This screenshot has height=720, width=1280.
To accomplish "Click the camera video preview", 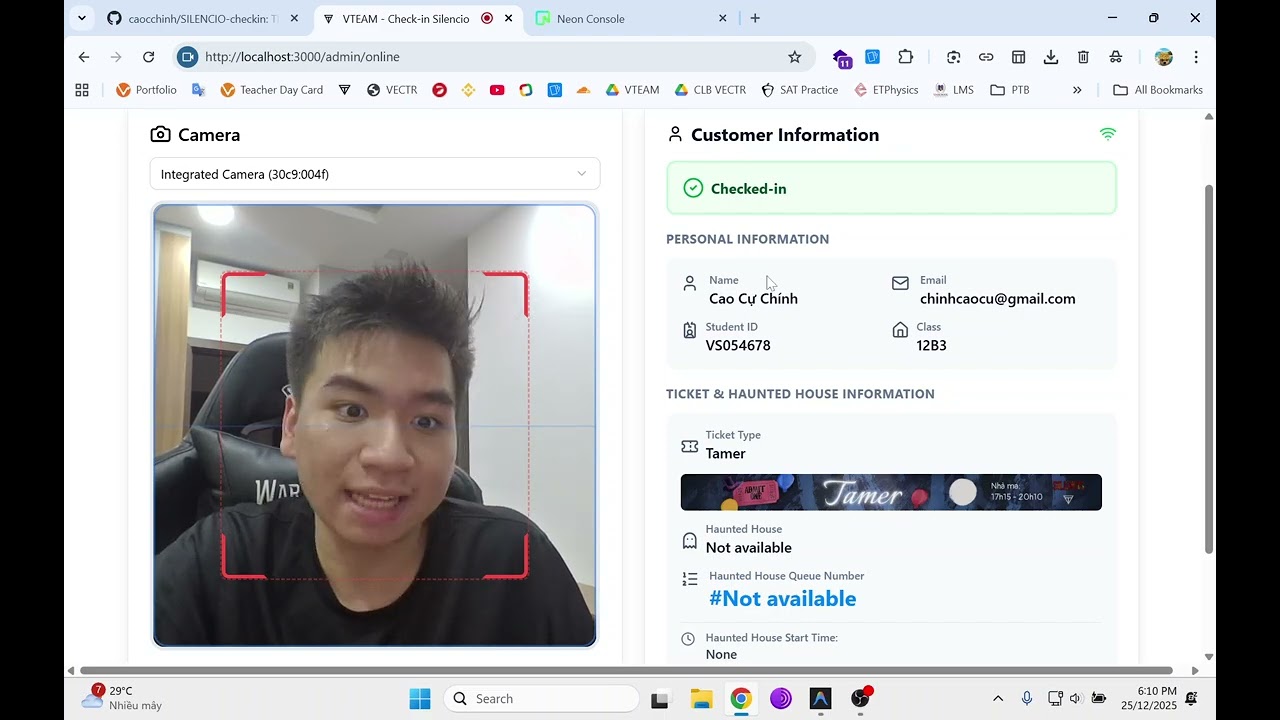I will click(x=375, y=426).
